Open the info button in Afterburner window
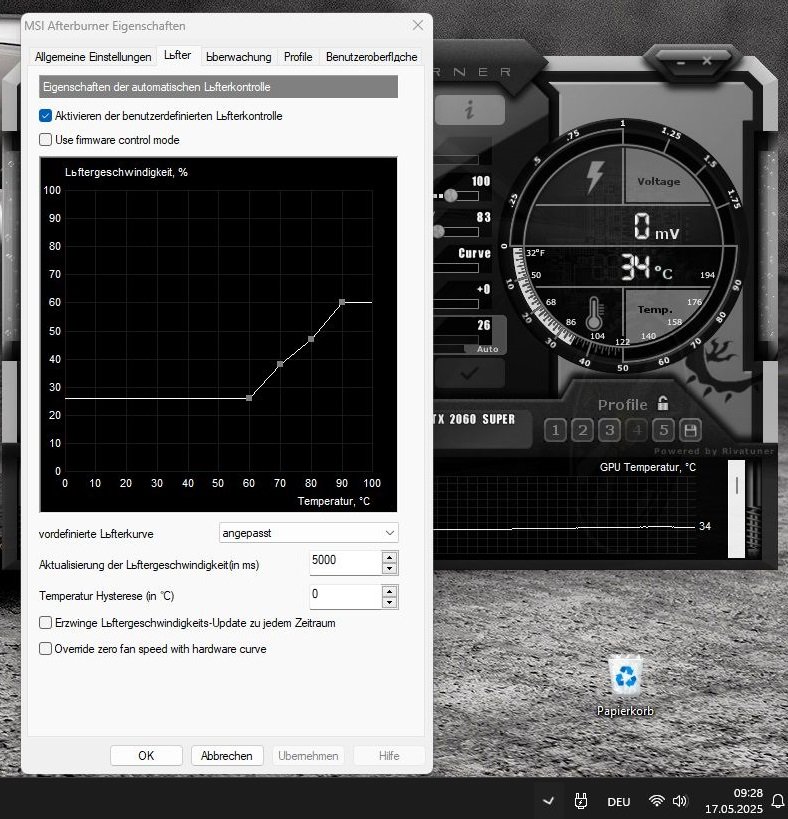The width and height of the screenshot is (788, 819). click(469, 110)
